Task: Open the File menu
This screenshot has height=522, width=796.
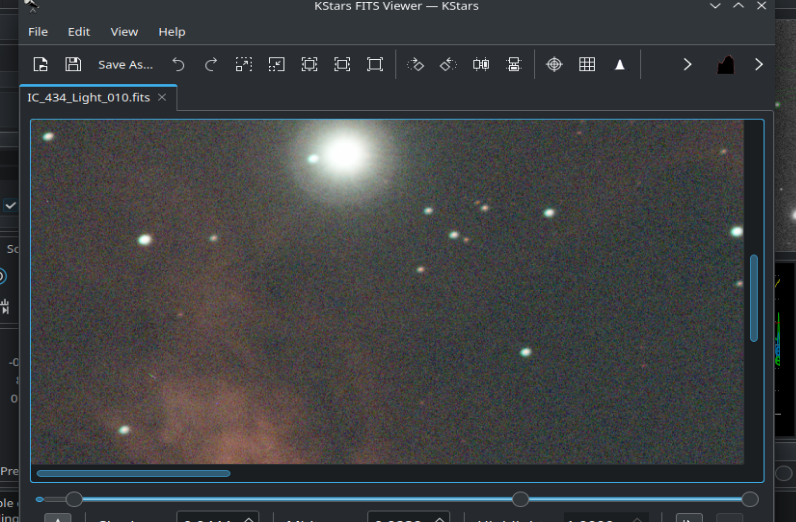Action: pos(38,32)
